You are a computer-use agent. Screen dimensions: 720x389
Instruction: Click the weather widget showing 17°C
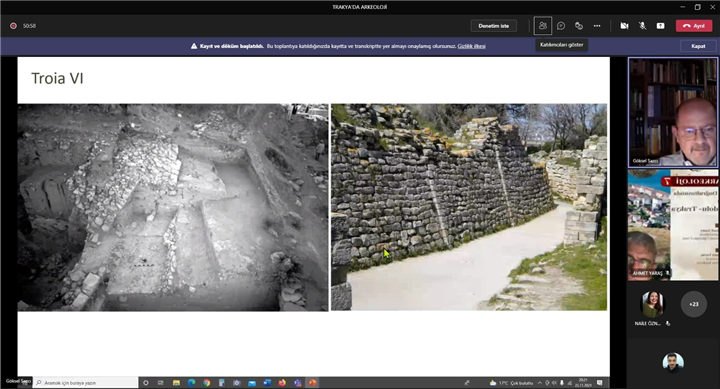[511, 383]
